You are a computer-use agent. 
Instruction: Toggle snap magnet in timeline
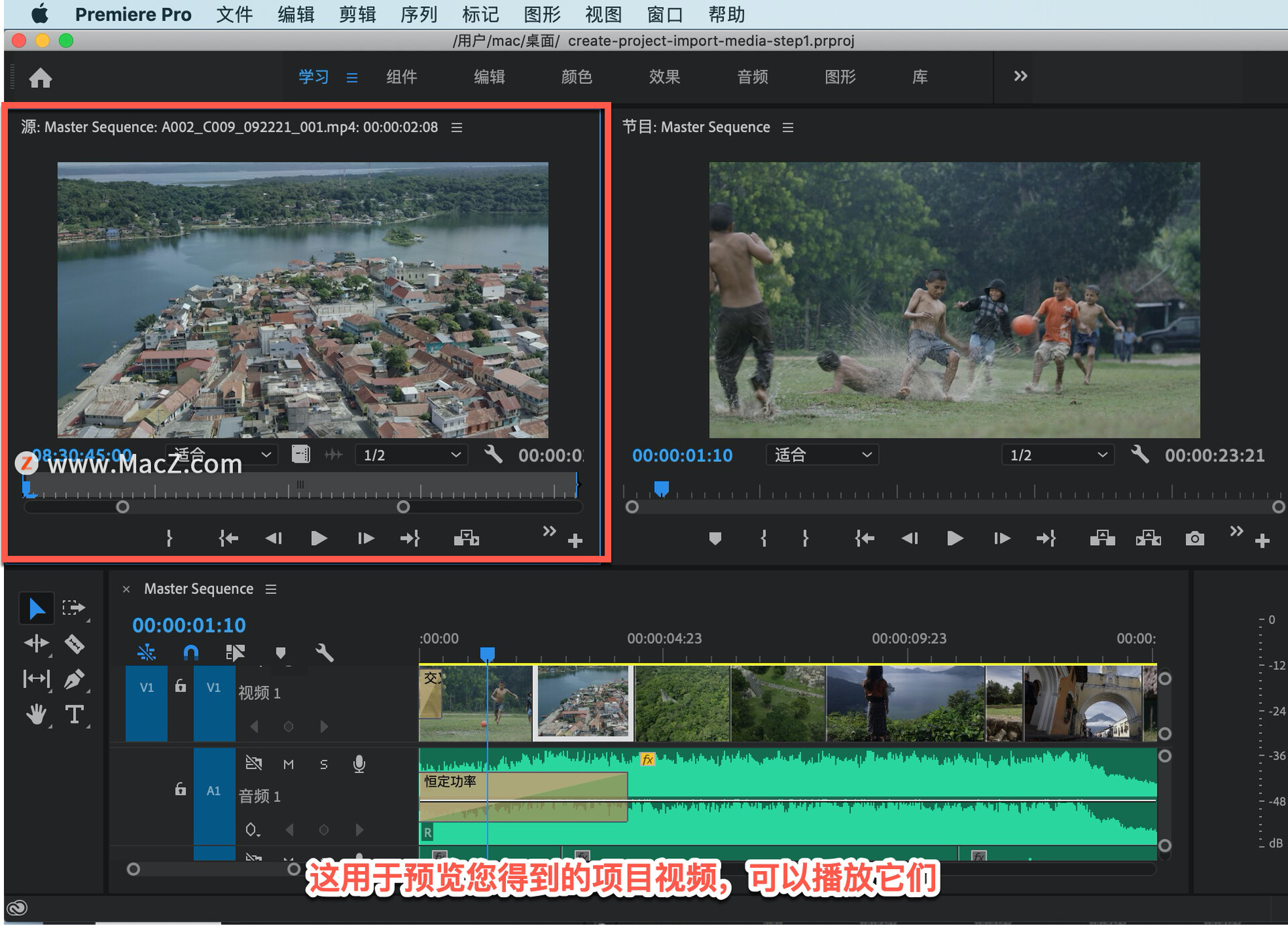191,652
